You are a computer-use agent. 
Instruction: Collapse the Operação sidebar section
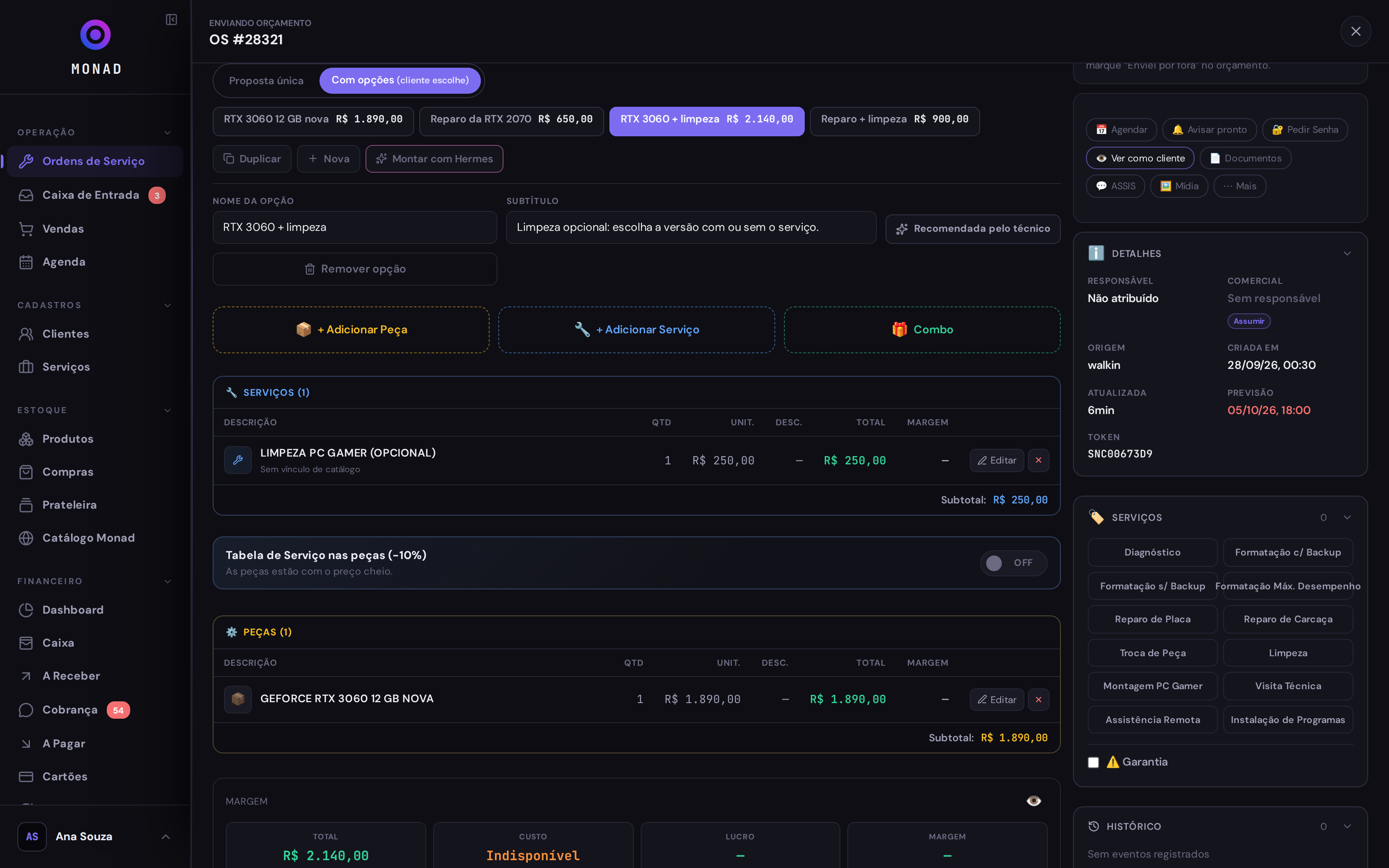pyautogui.click(x=168, y=133)
